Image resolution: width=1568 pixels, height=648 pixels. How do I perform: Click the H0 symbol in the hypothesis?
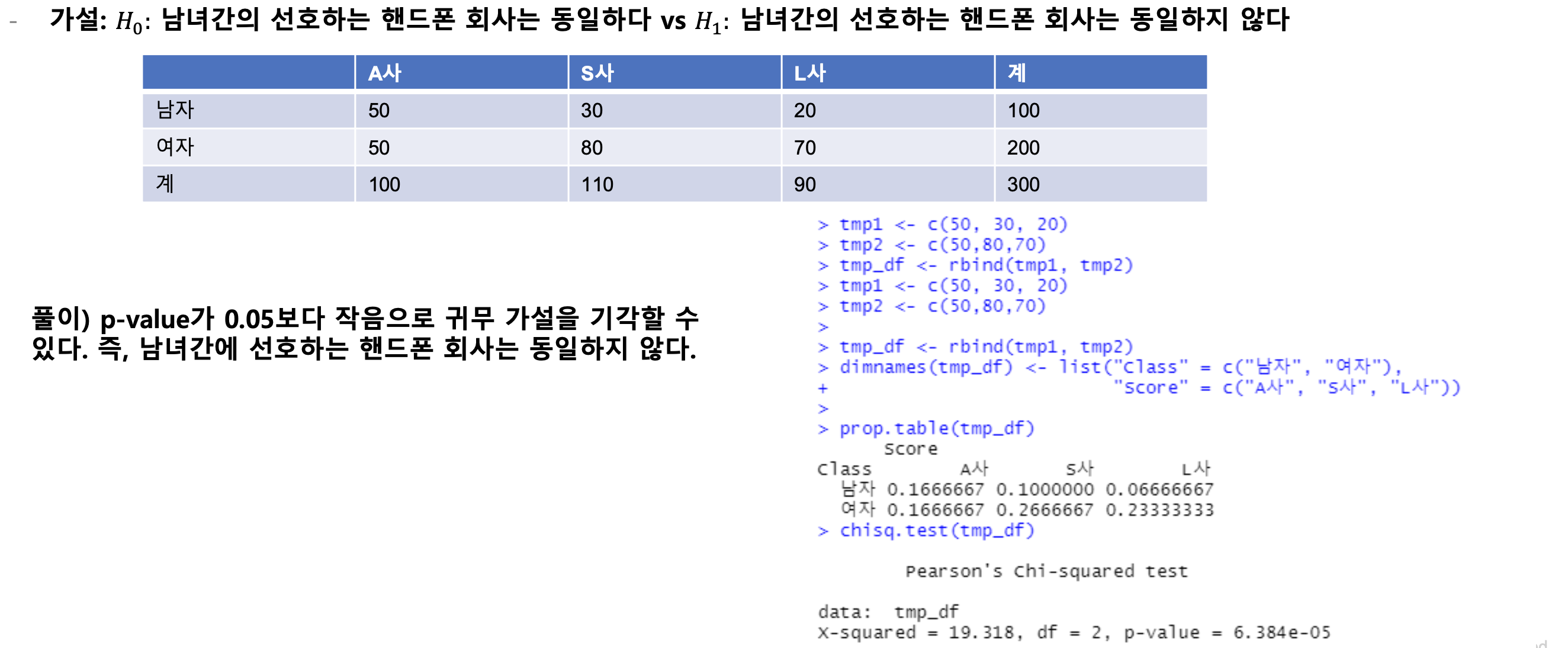point(128,23)
